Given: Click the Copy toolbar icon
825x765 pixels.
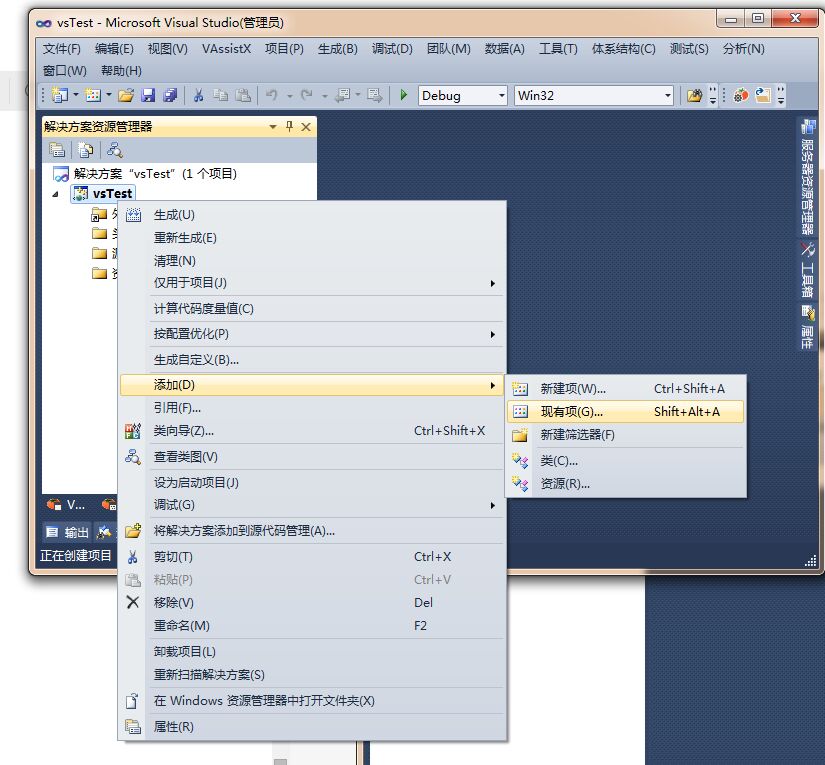Looking at the screenshot, I should tap(220, 95).
